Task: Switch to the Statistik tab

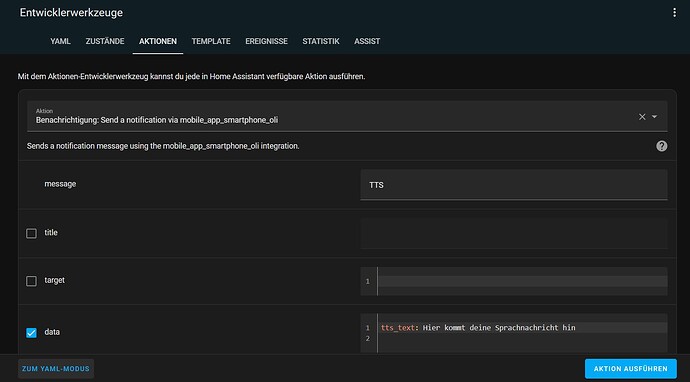Action: coord(321,41)
